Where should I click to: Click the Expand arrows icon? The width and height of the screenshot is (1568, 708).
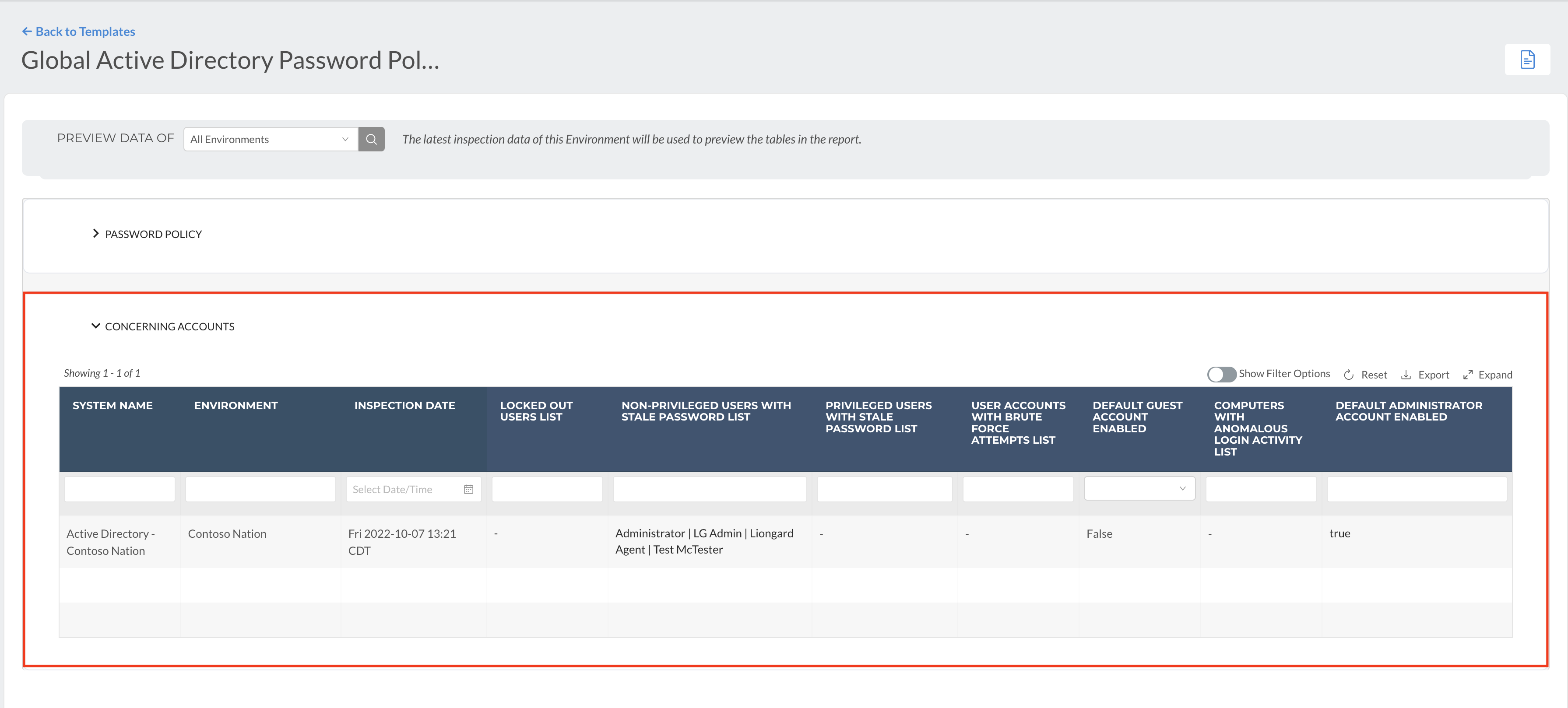[x=1468, y=375]
